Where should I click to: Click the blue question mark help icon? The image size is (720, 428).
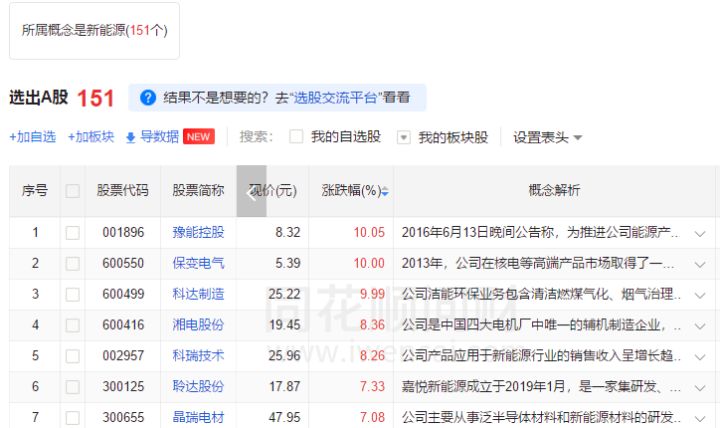(148, 98)
